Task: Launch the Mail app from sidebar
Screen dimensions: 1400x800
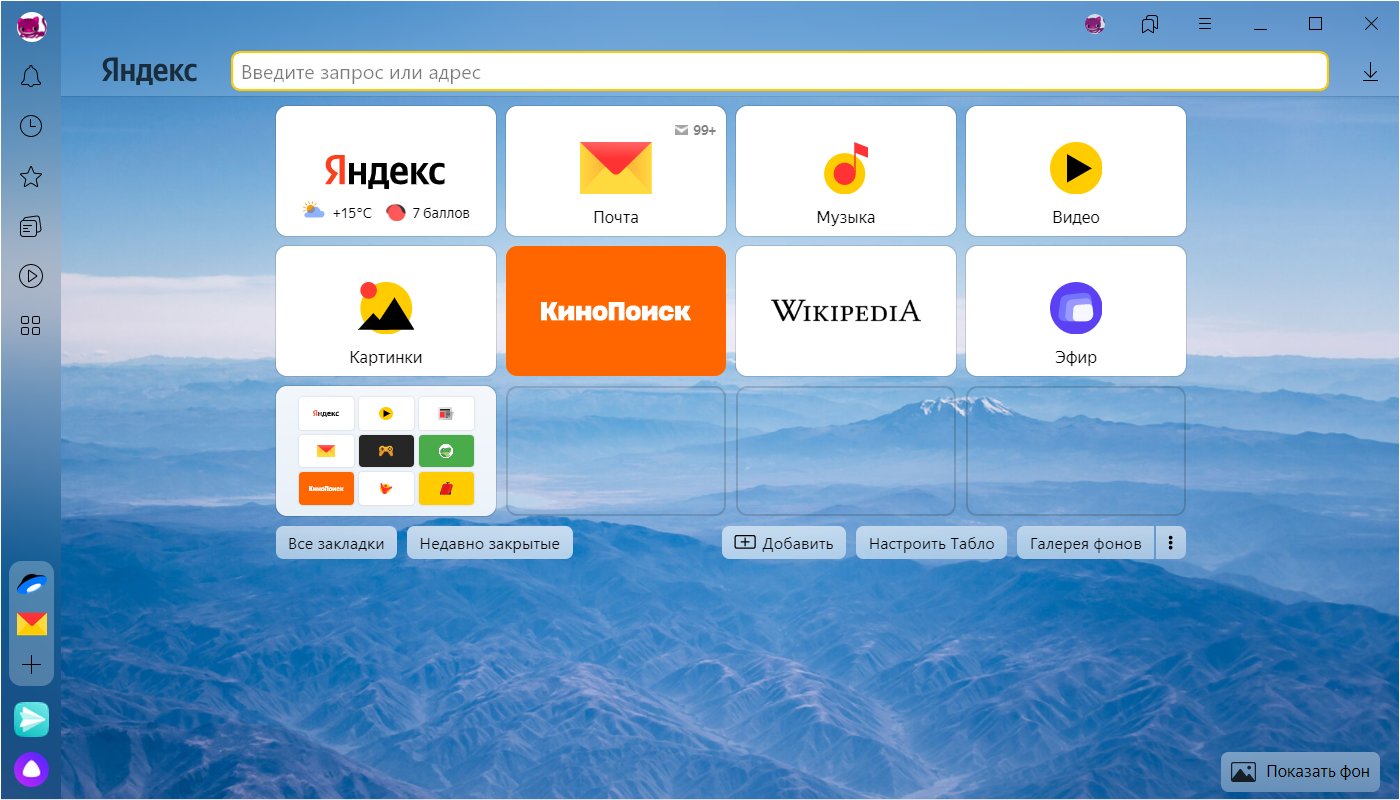Action: coord(32,624)
